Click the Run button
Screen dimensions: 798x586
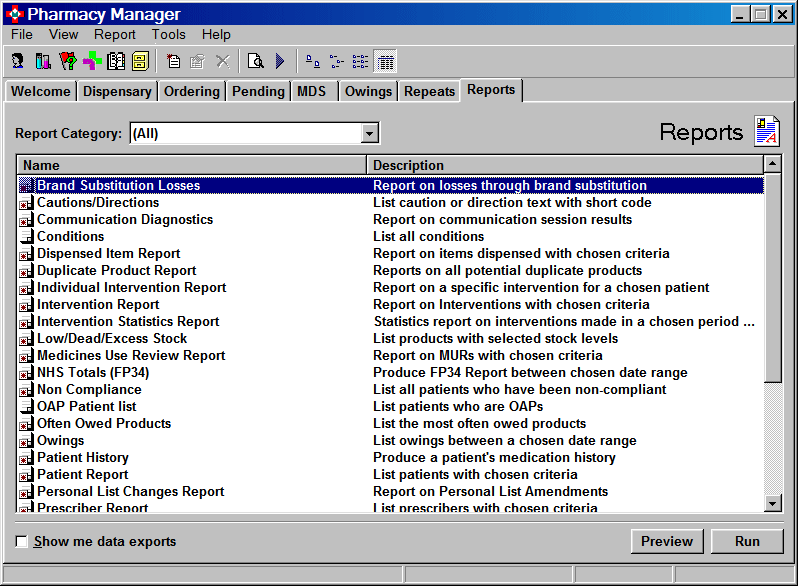pos(747,541)
